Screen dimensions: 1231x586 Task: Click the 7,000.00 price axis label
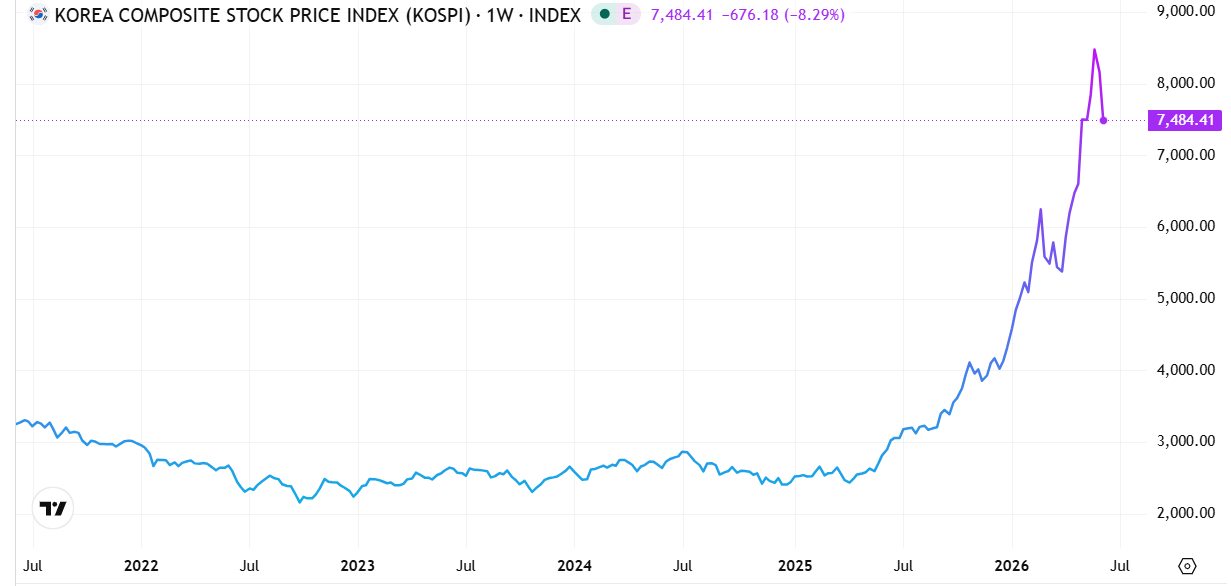click(1185, 154)
